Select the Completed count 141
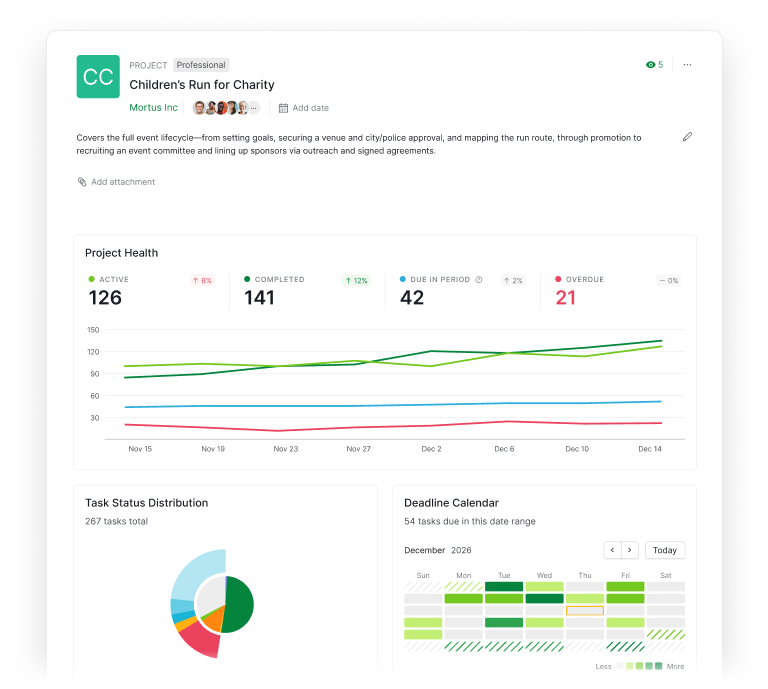Screen dimensions: 768x689 pos(259,298)
